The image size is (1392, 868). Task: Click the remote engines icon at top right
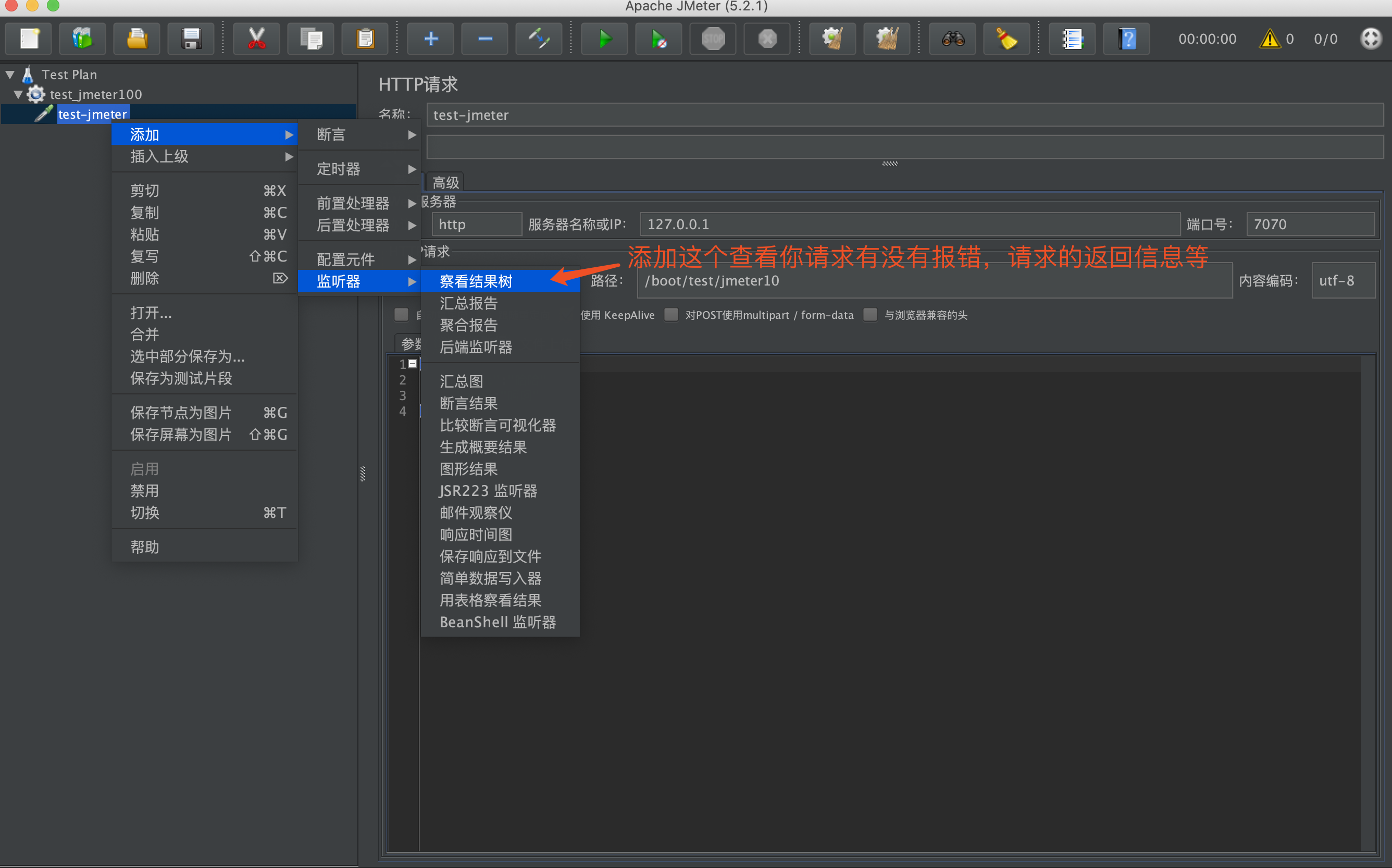point(1370,39)
